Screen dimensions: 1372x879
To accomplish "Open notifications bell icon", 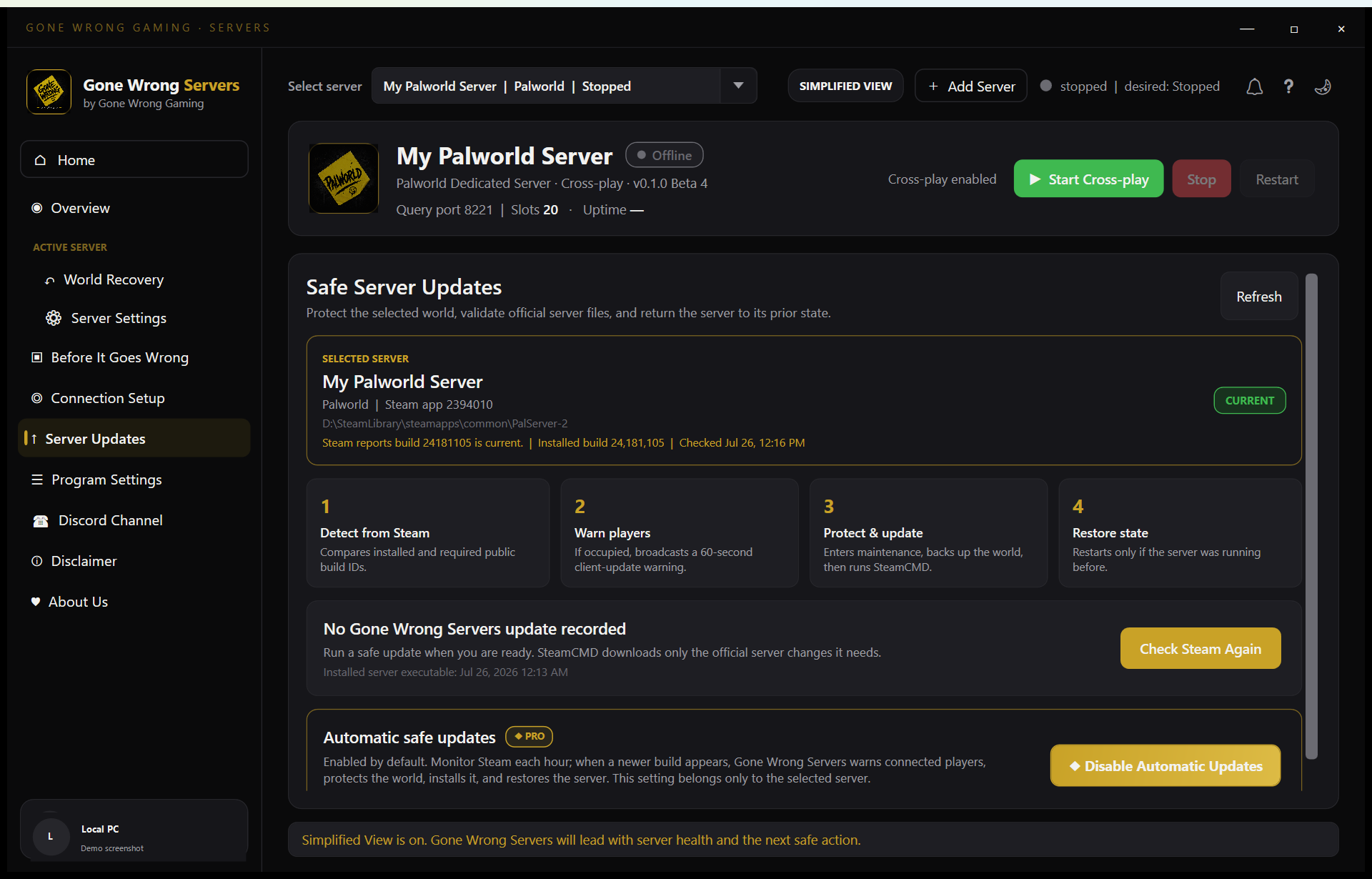I will click(x=1254, y=86).
